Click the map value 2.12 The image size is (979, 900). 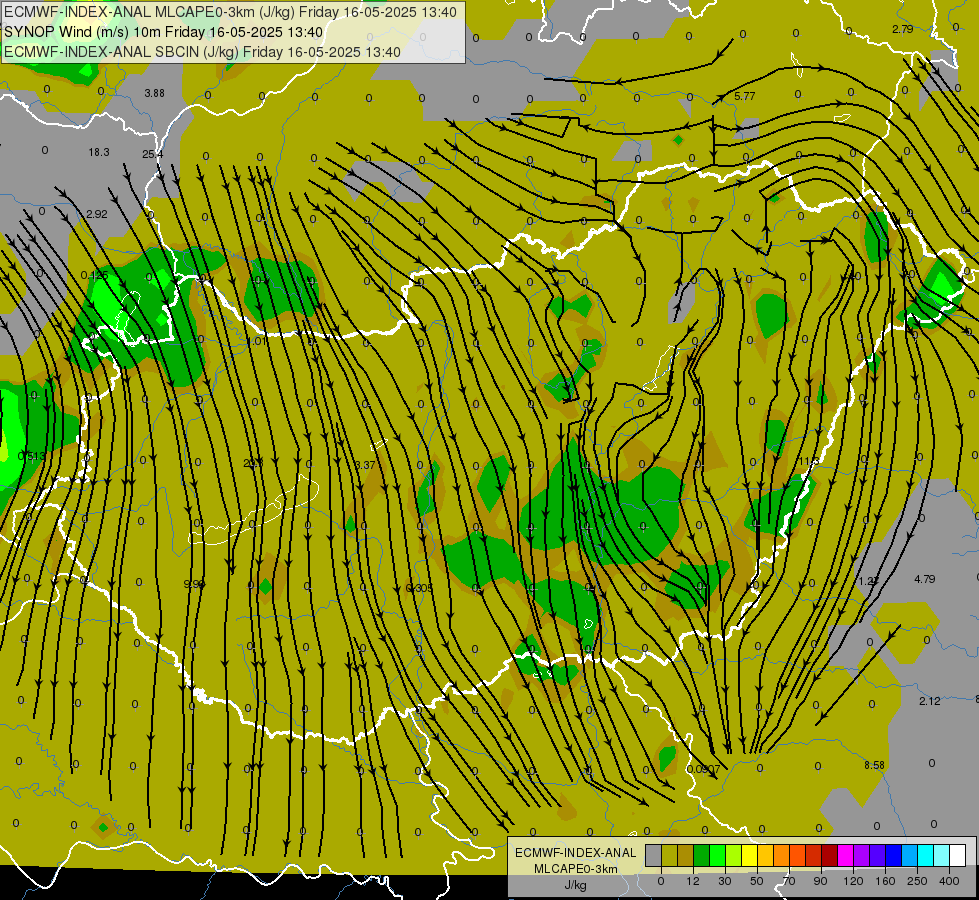point(930,701)
